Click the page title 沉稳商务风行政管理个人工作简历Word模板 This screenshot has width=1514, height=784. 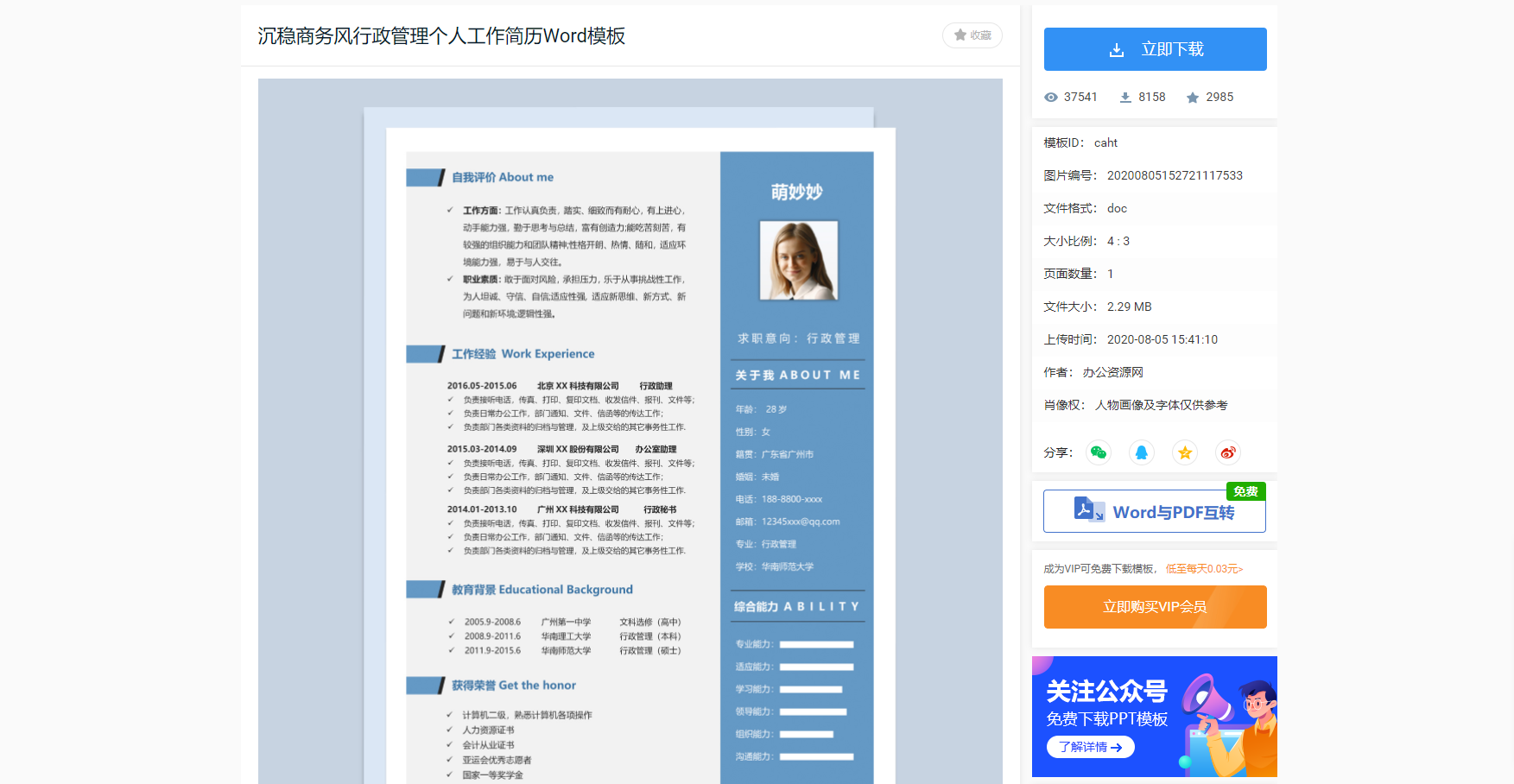click(441, 36)
